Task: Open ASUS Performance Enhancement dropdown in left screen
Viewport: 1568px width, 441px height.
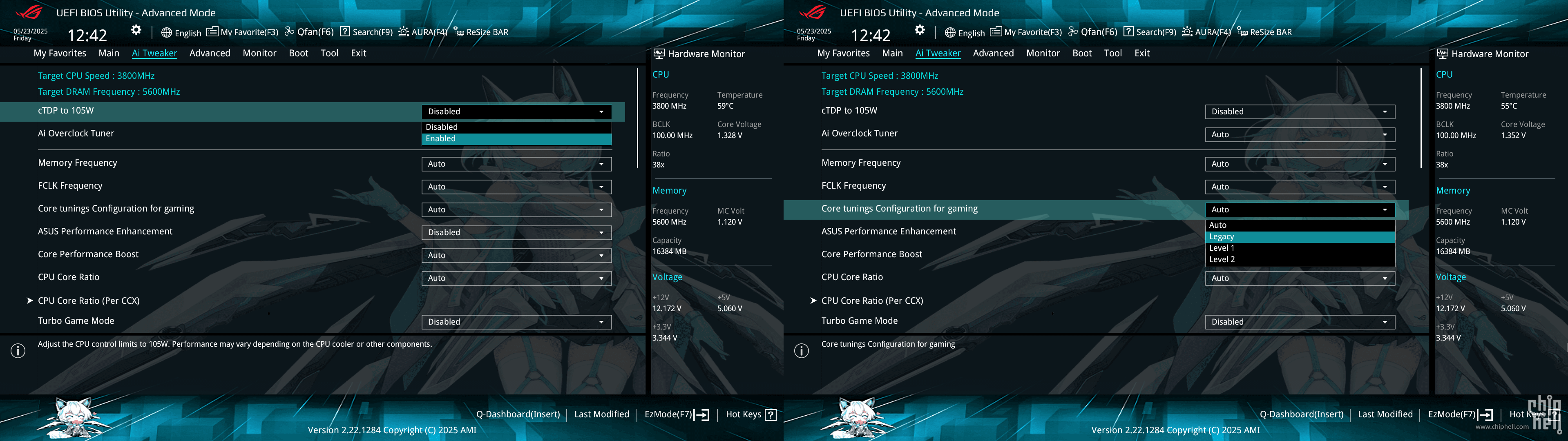Action: pyautogui.click(x=516, y=232)
